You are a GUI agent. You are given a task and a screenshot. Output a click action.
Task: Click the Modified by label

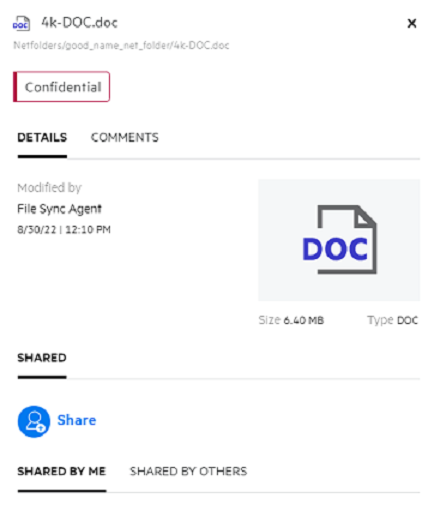click(49, 188)
